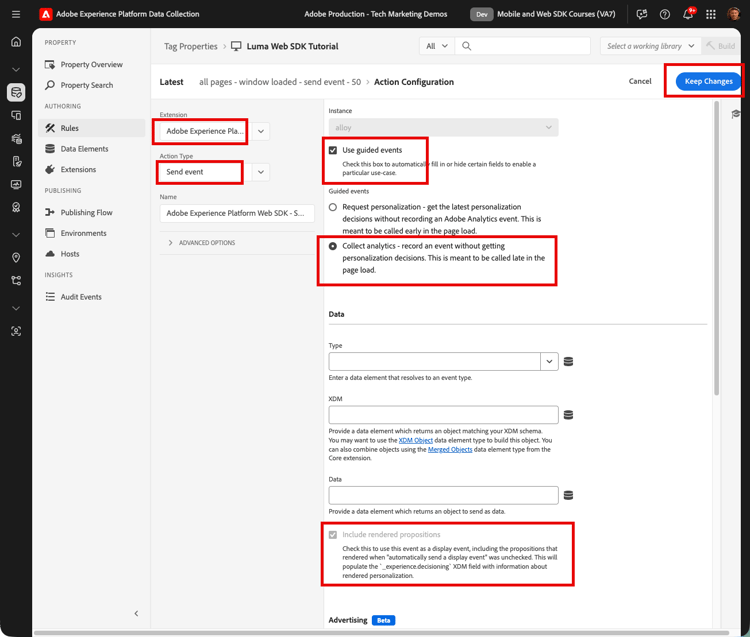
Task: Open data element picker for Data field
Action: coord(568,495)
